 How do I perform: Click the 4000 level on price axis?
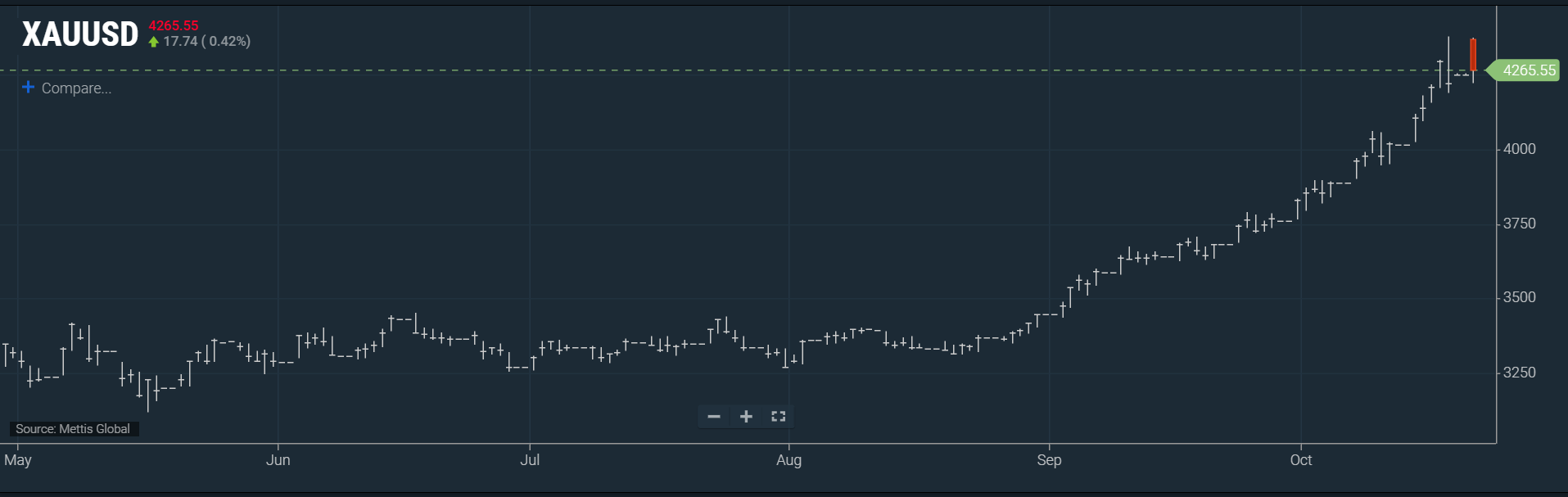1519,149
